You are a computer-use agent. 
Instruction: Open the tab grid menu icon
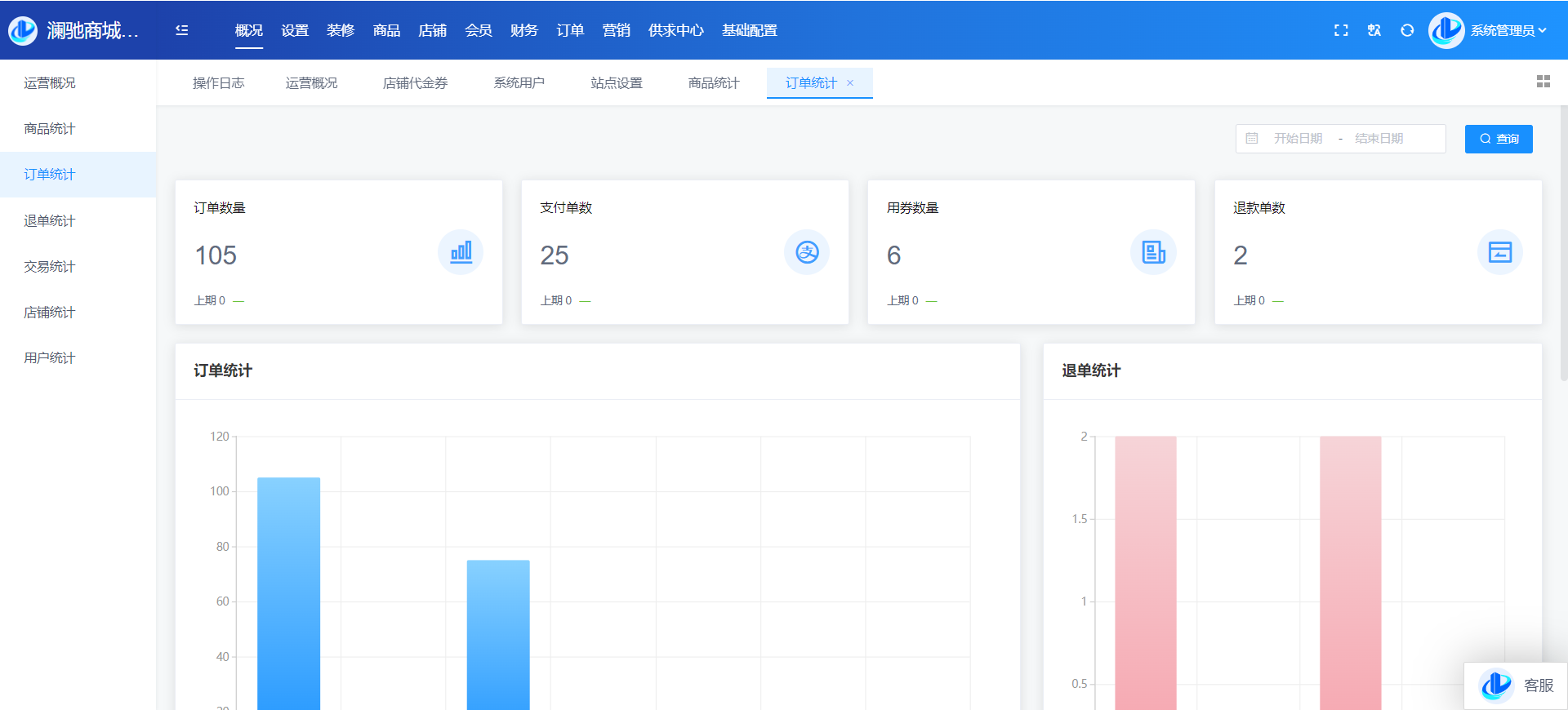click(1543, 82)
